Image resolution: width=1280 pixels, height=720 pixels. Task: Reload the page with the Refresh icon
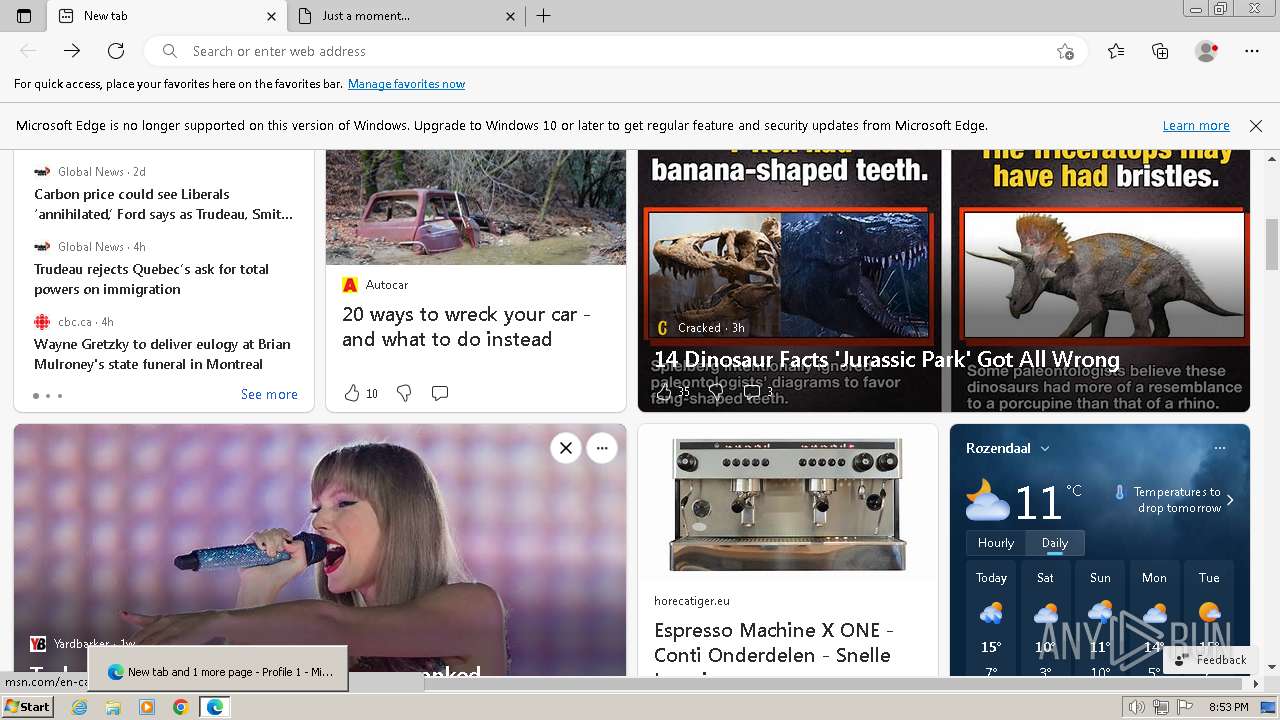coord(116,51)
